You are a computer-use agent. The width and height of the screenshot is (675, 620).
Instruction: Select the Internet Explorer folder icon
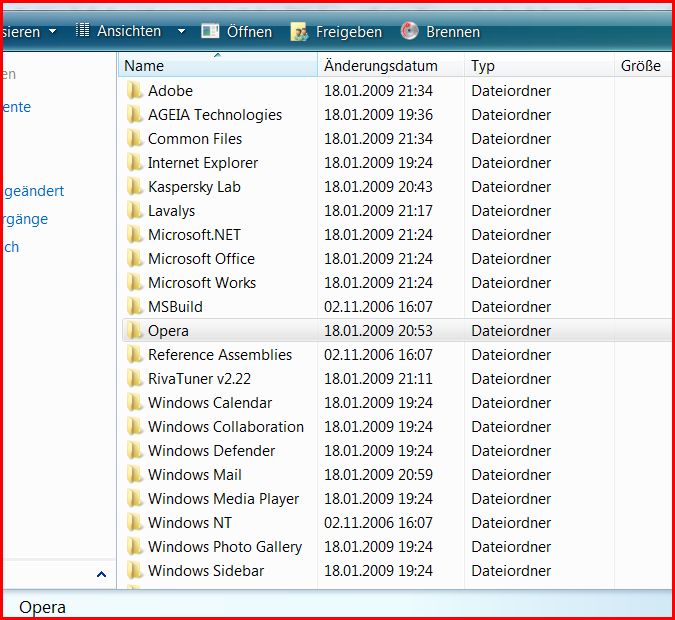coord(135,163)
